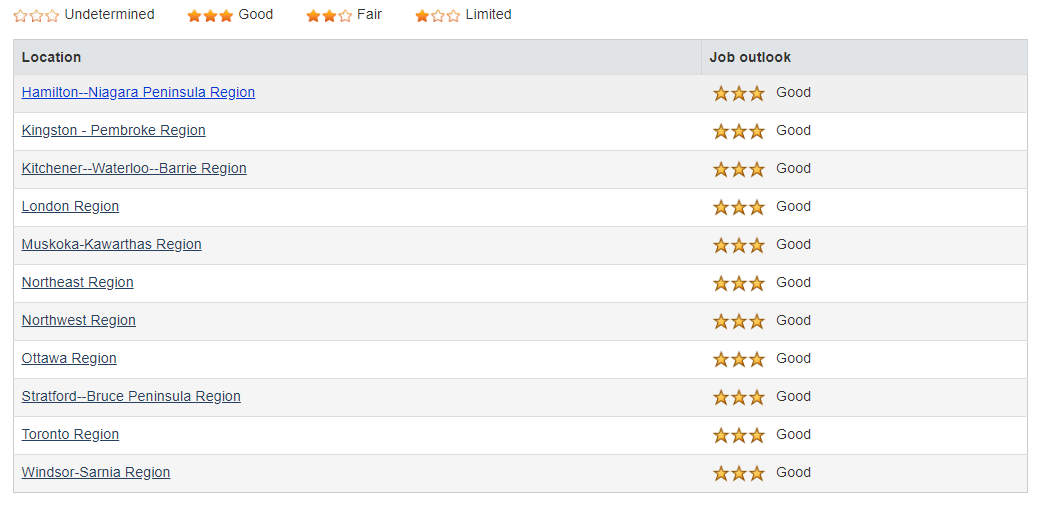Open the Kitchener--Waterloo--Barrie Region link

[134, 168]
